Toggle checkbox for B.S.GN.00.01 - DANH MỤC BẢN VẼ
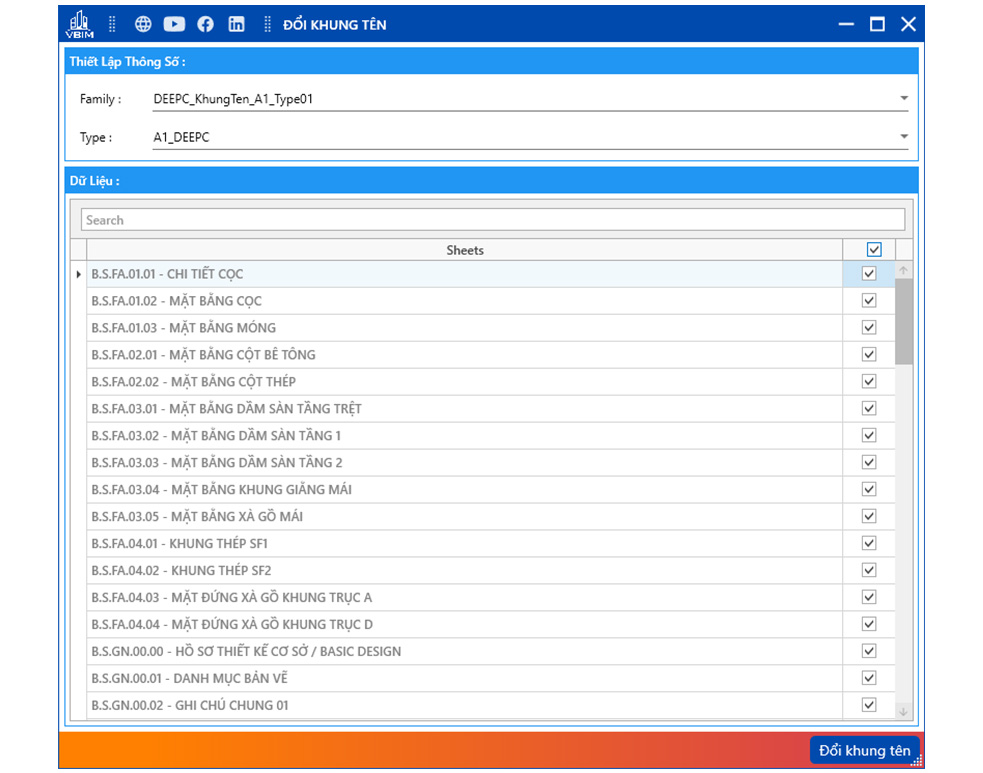Viewport: 983px width, 773px height. coord(869,679)
